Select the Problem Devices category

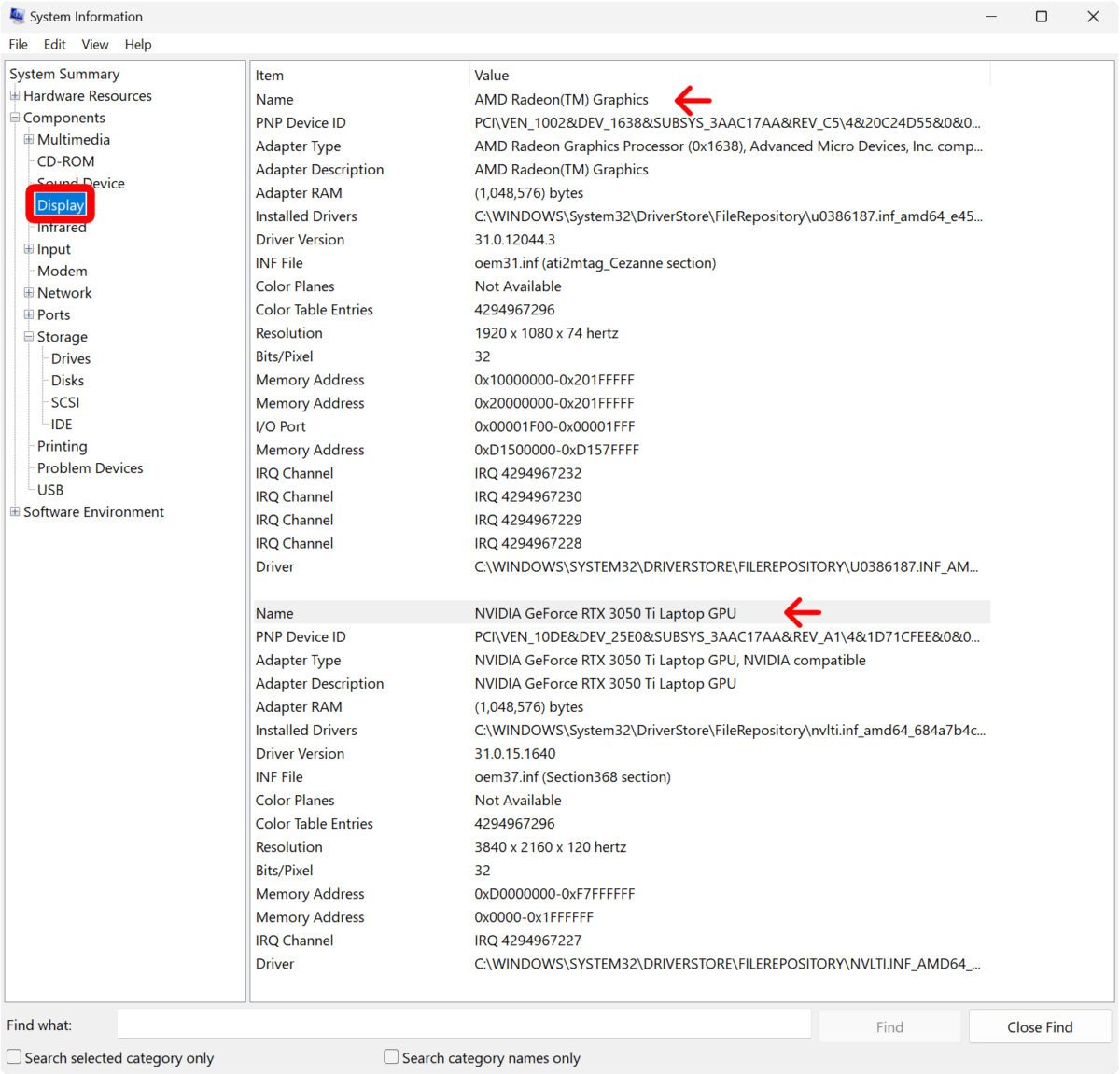point(90,467)
